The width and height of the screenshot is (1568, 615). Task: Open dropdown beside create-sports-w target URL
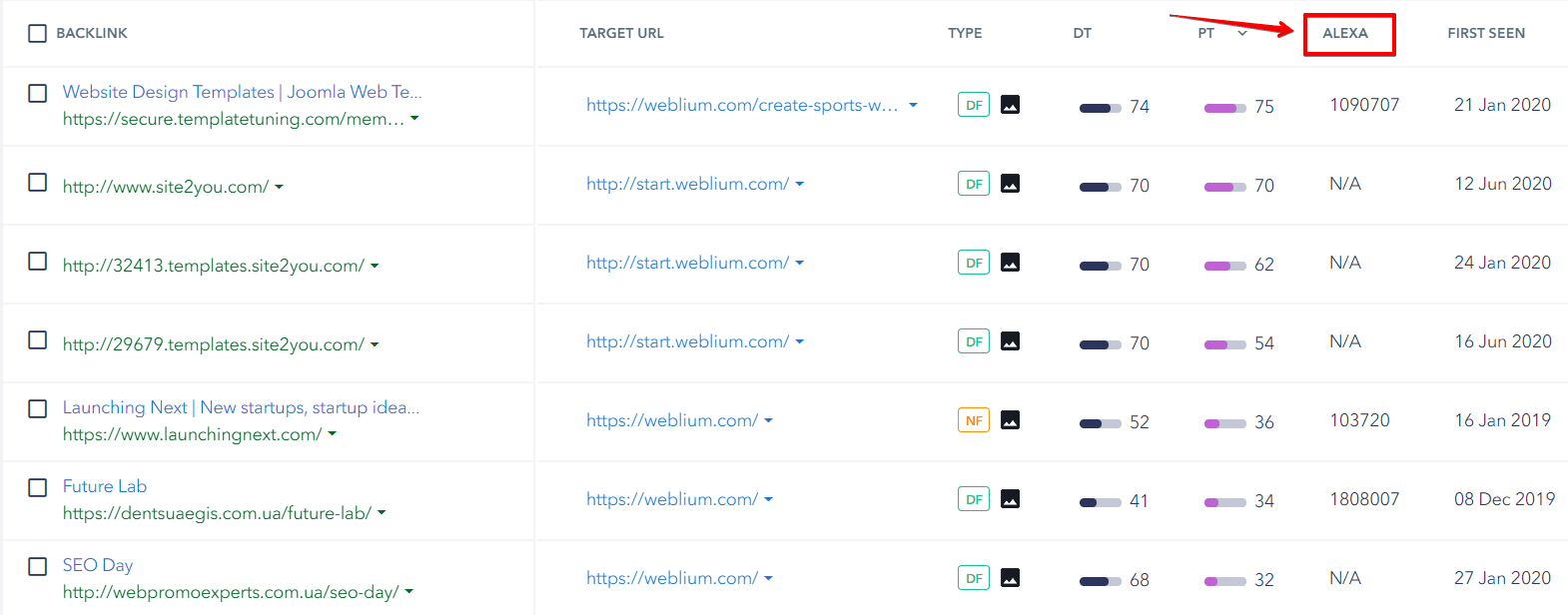click(913, 105)
